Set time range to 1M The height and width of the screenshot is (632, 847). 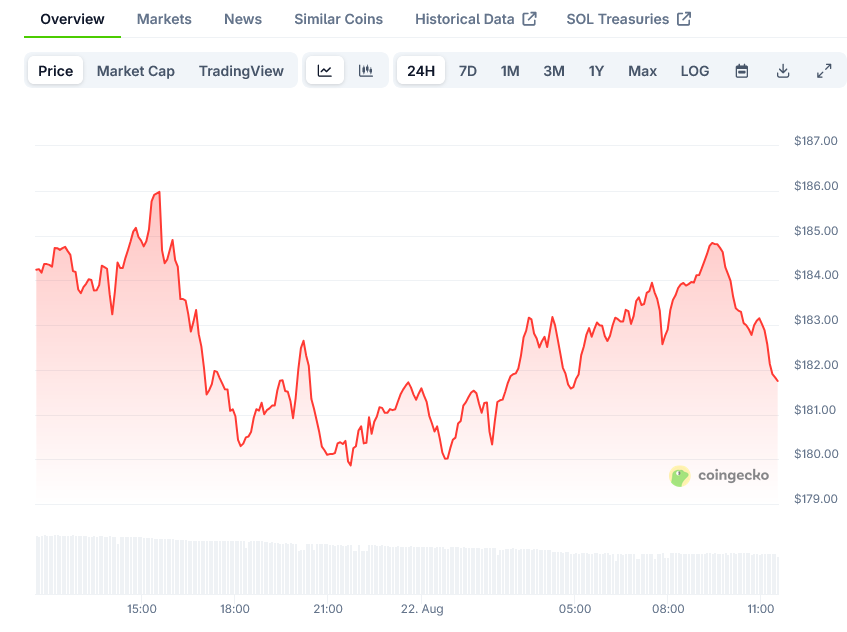point(510,71)
